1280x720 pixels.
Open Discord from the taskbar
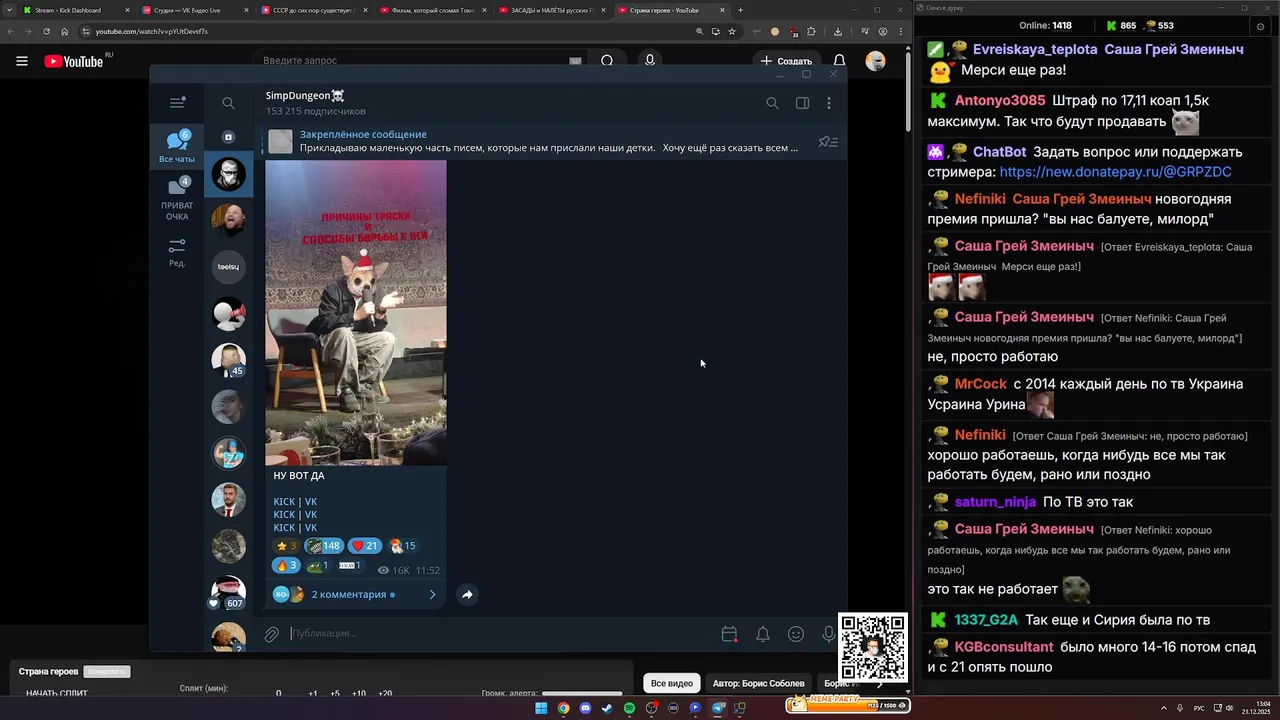click(585, 708)
